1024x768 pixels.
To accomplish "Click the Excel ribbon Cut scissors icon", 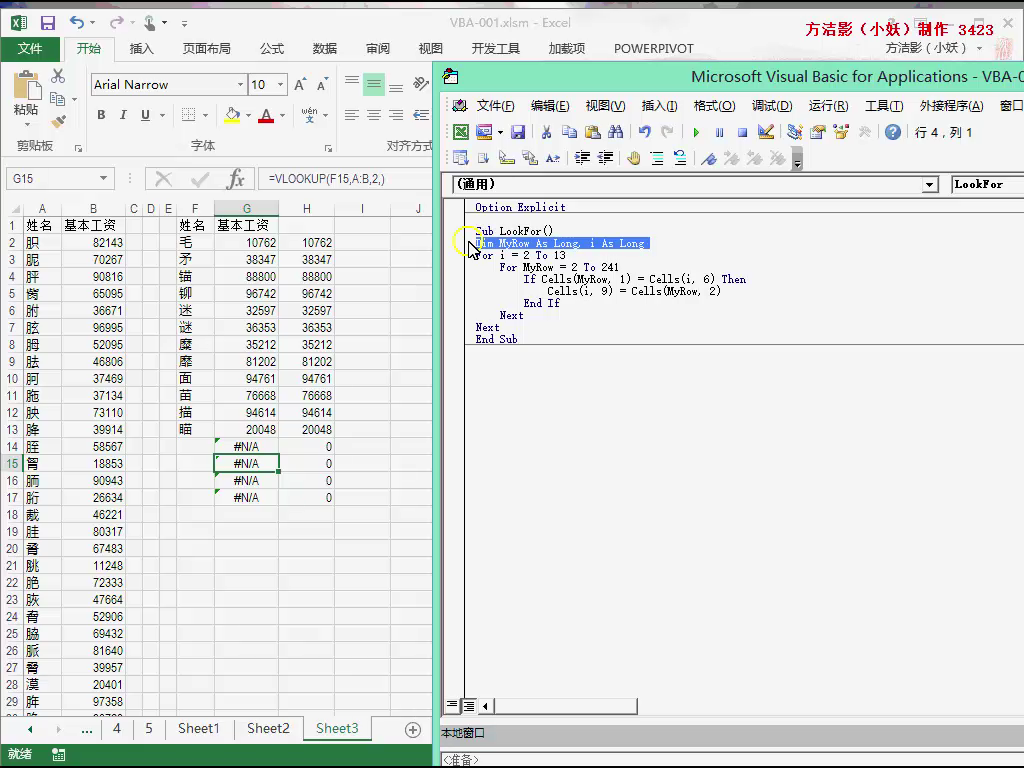I will tap(58, 76).
